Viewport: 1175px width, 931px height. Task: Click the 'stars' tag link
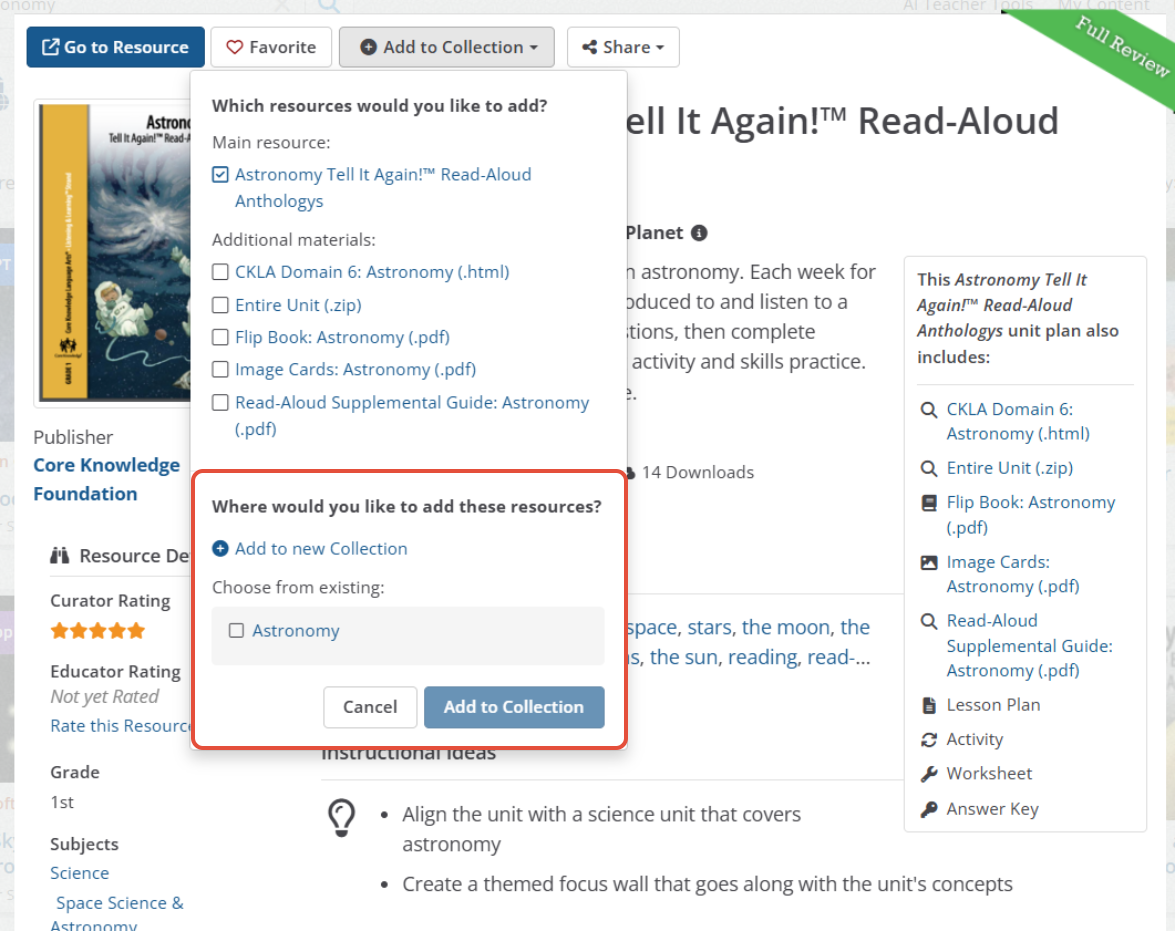(x=709, y=627)
